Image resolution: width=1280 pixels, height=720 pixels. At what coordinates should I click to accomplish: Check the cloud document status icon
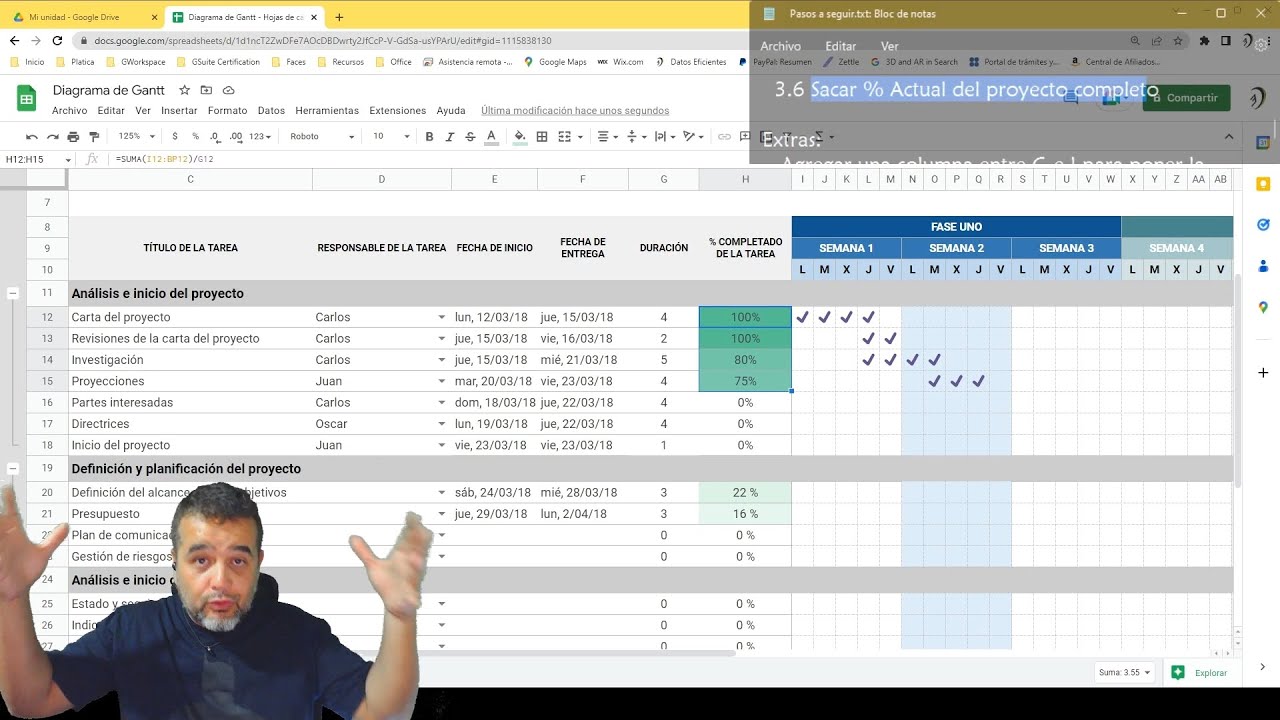click(229, 90)
